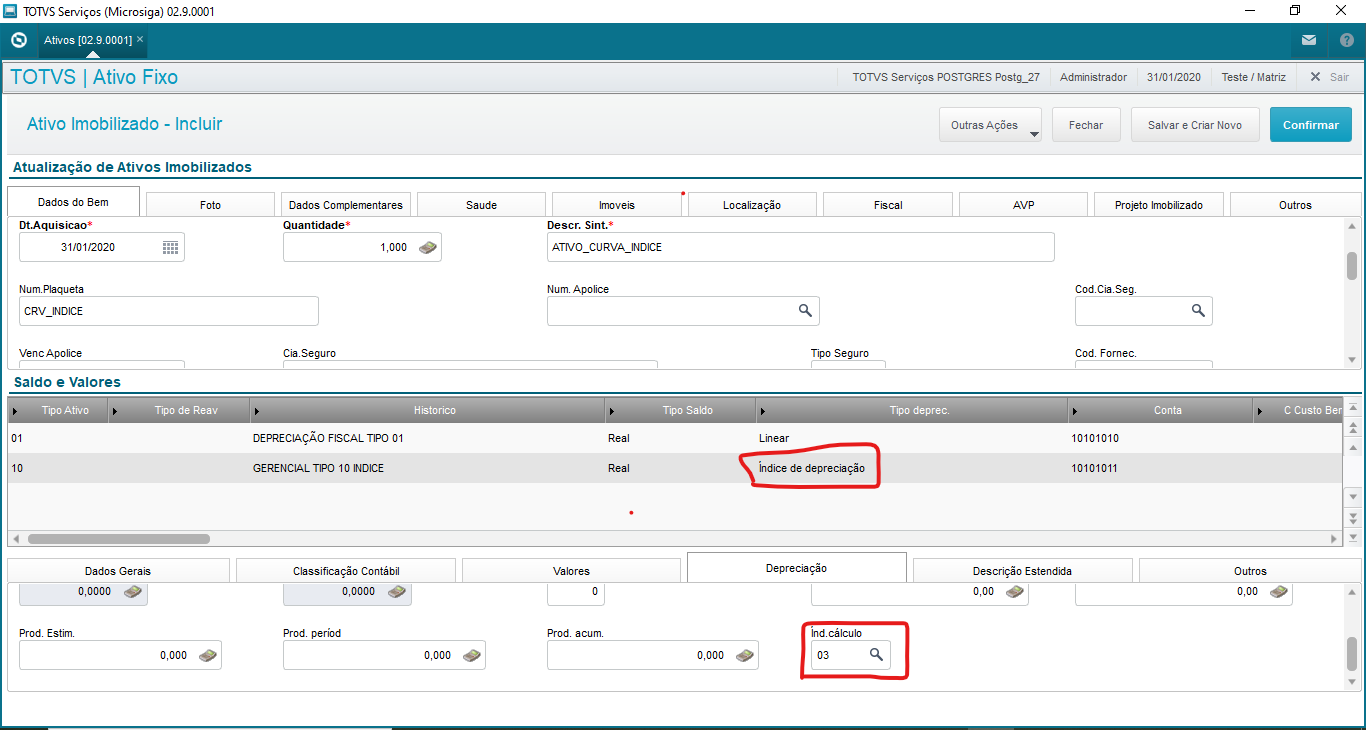Open the help question mark icon

coord(1347,40)
